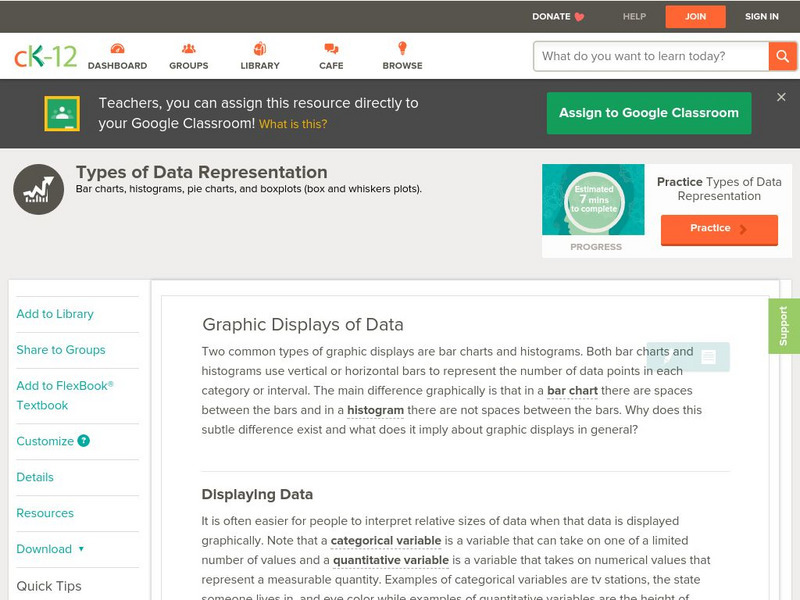
Task: Open the green Support side tab
Action: (x=784, y=326)
